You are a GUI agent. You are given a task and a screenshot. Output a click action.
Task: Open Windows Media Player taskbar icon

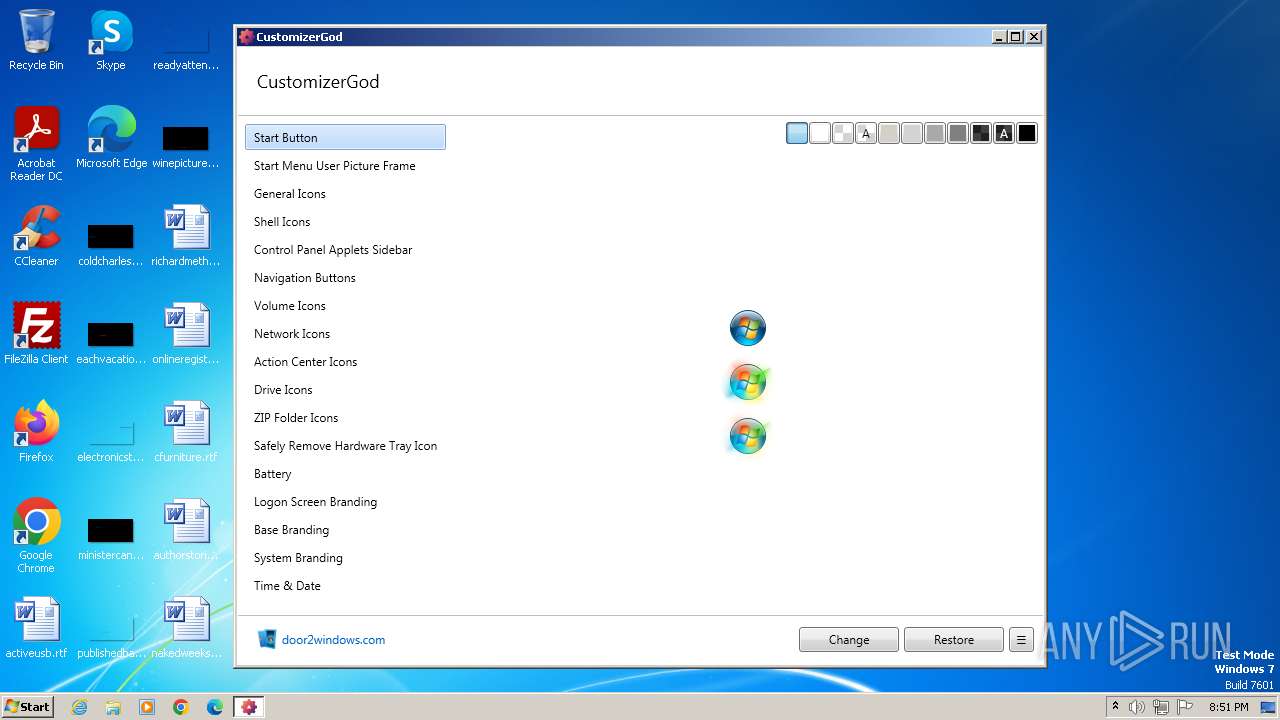coord(147,707)
